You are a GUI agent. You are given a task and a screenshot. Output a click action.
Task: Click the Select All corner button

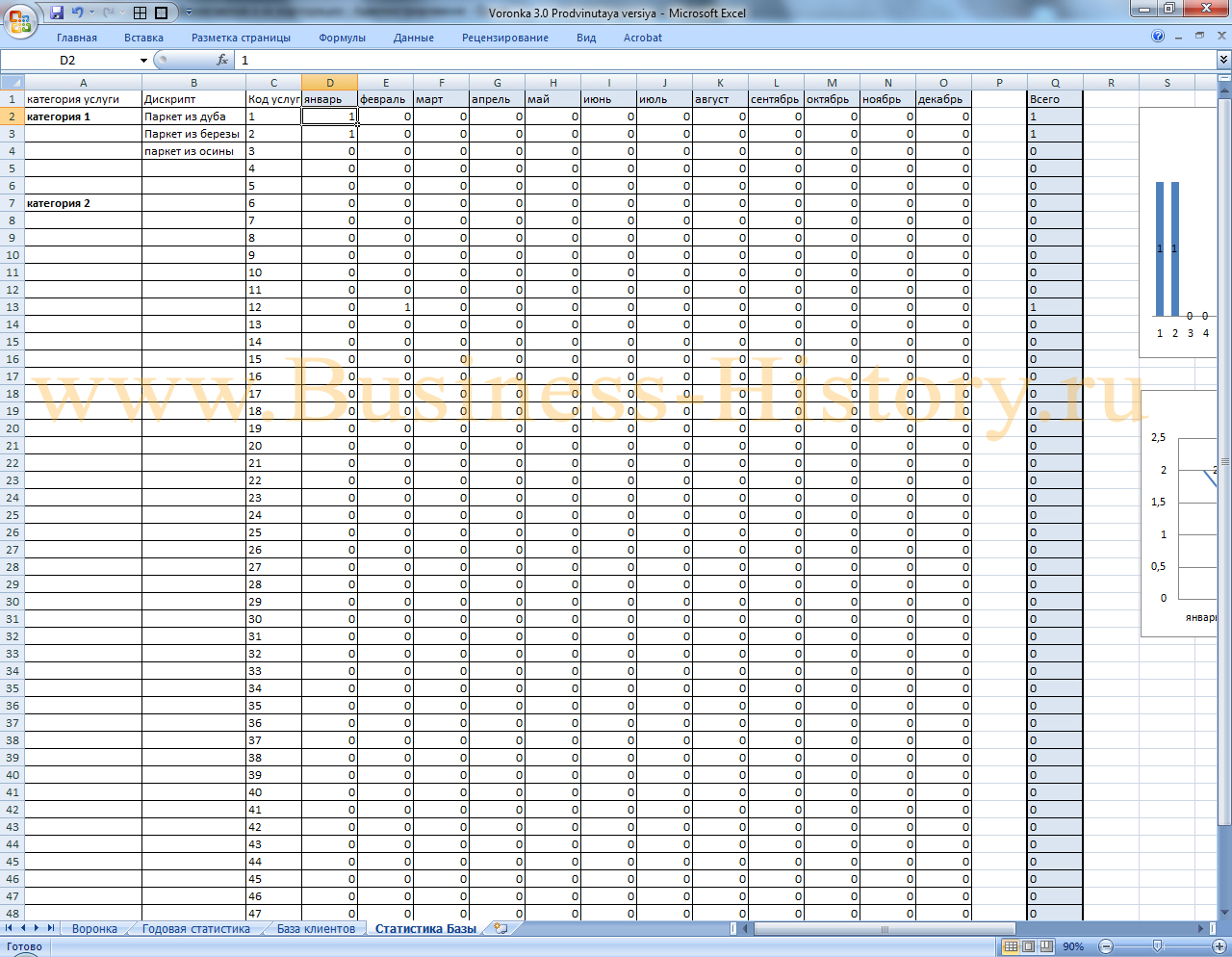12,83
